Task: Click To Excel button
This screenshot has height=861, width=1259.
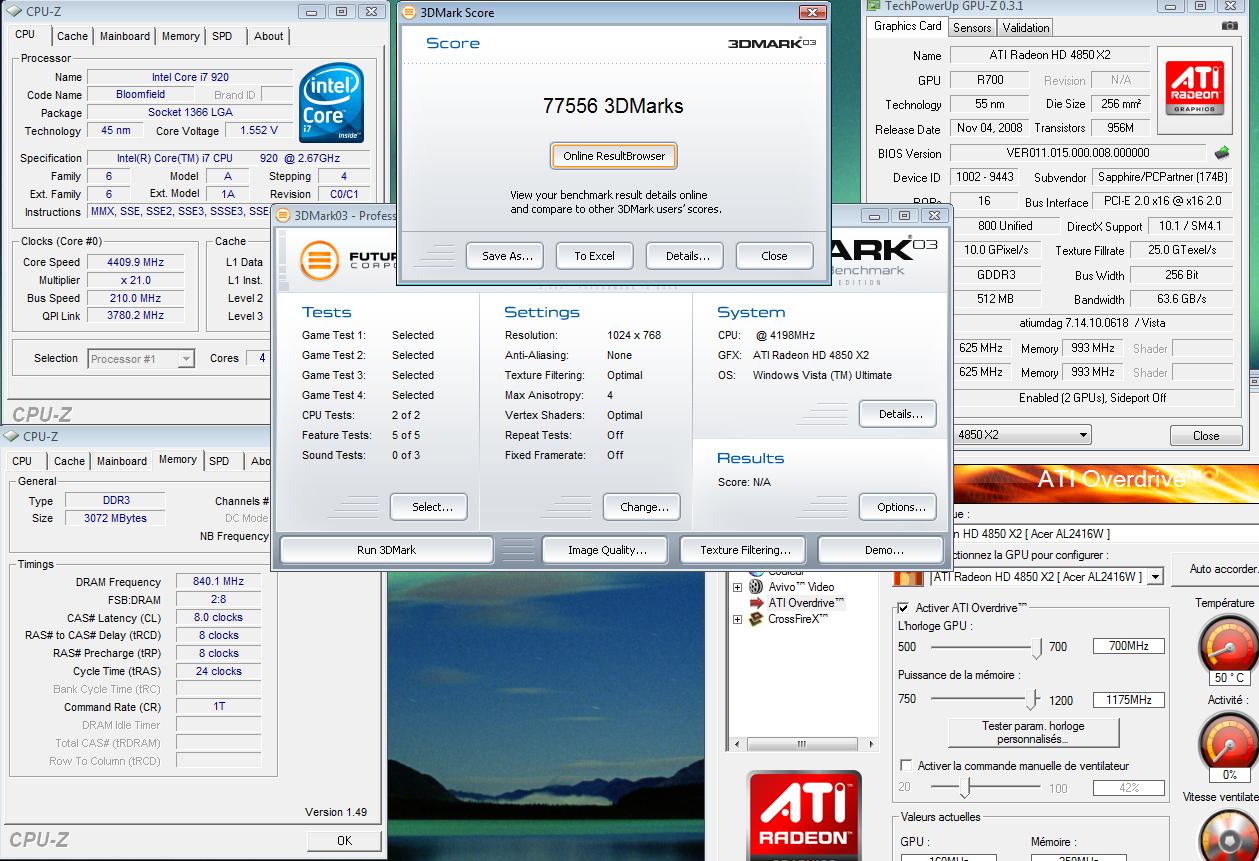Action: 594,256
